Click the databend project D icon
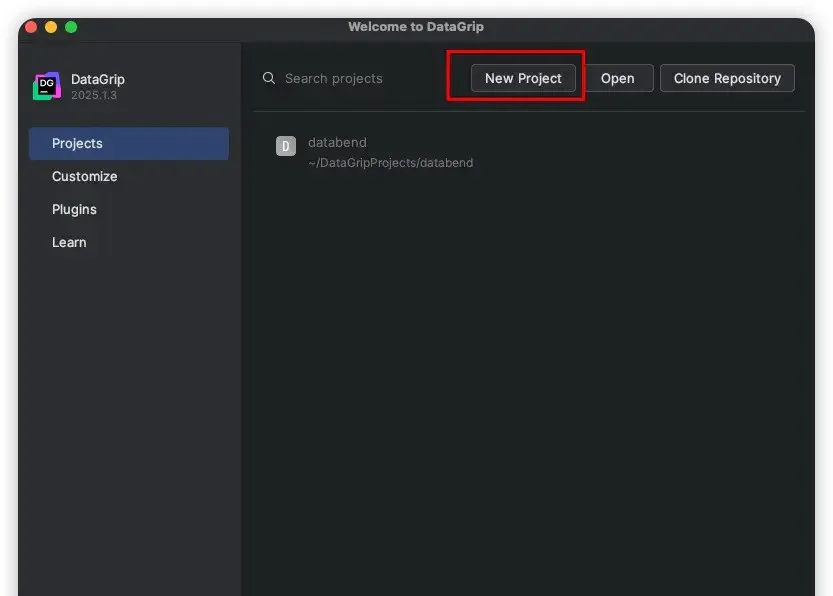Screen dimensions: 833x596 286,146
